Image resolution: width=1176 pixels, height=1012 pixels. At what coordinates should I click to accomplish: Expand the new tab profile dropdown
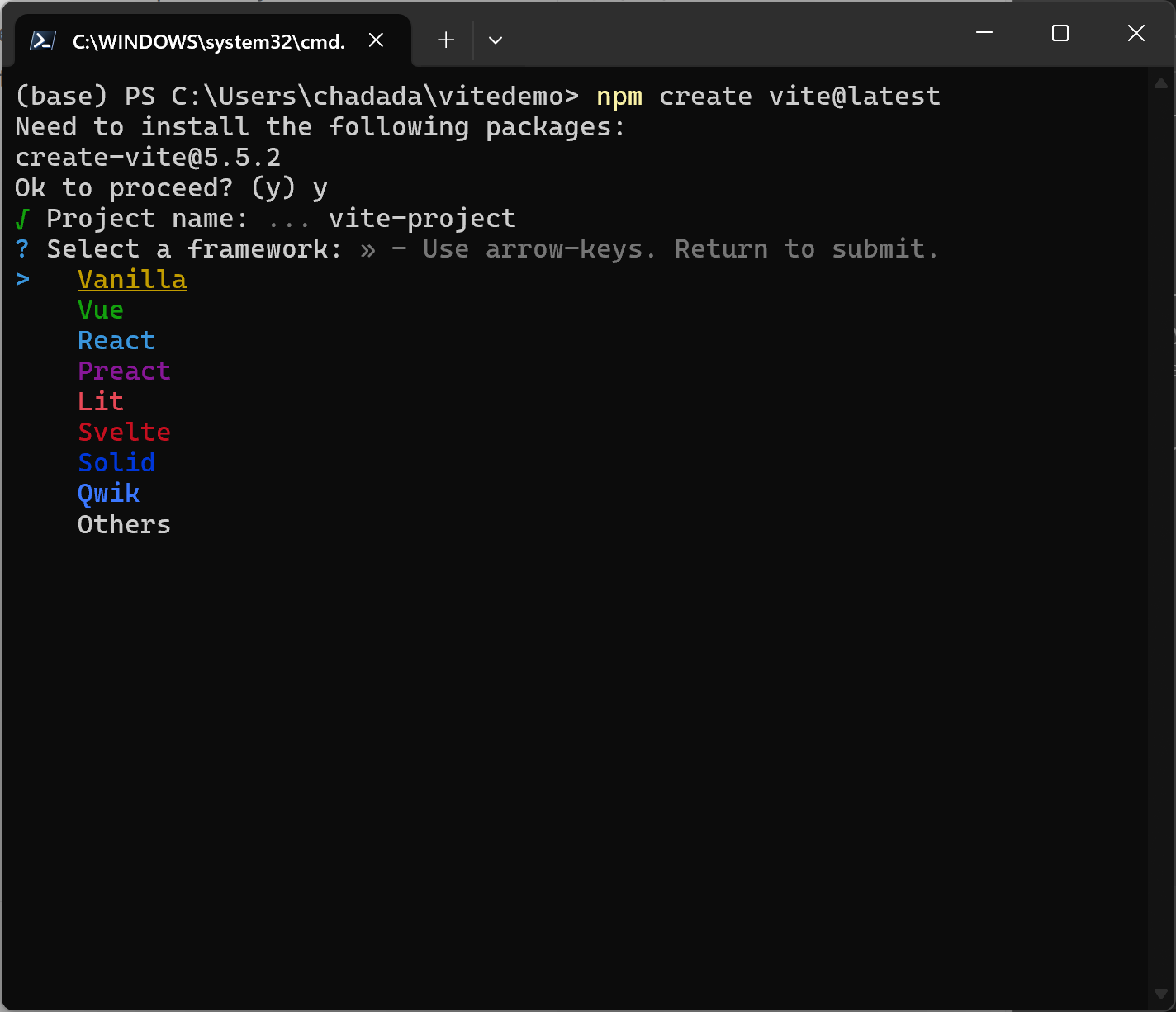point(496,40)
